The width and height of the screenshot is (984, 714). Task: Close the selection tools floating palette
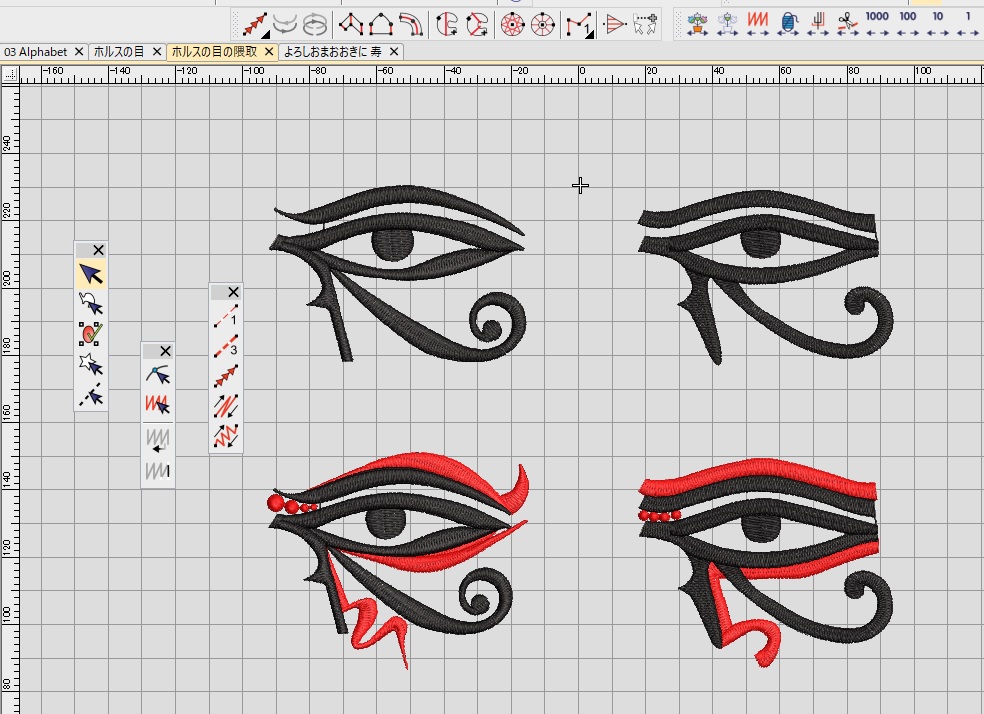click(x=99, y=250)
